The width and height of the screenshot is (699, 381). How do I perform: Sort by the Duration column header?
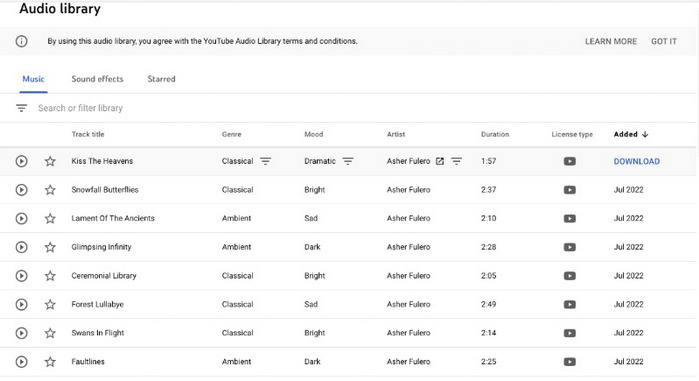pyautogui.click(x=495, y=134)
